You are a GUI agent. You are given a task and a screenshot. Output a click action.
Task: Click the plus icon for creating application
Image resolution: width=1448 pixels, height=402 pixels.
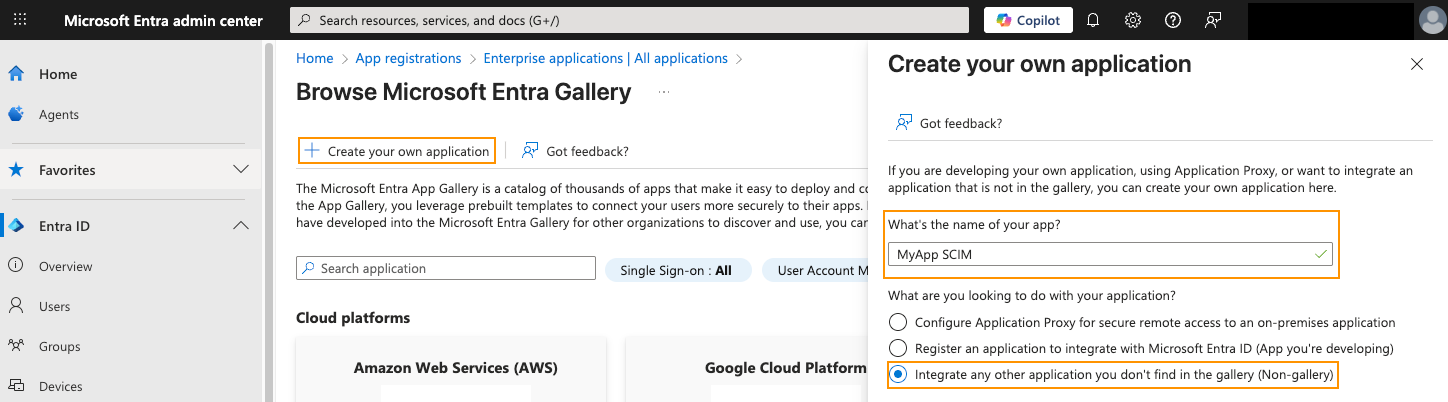point(312,151)
